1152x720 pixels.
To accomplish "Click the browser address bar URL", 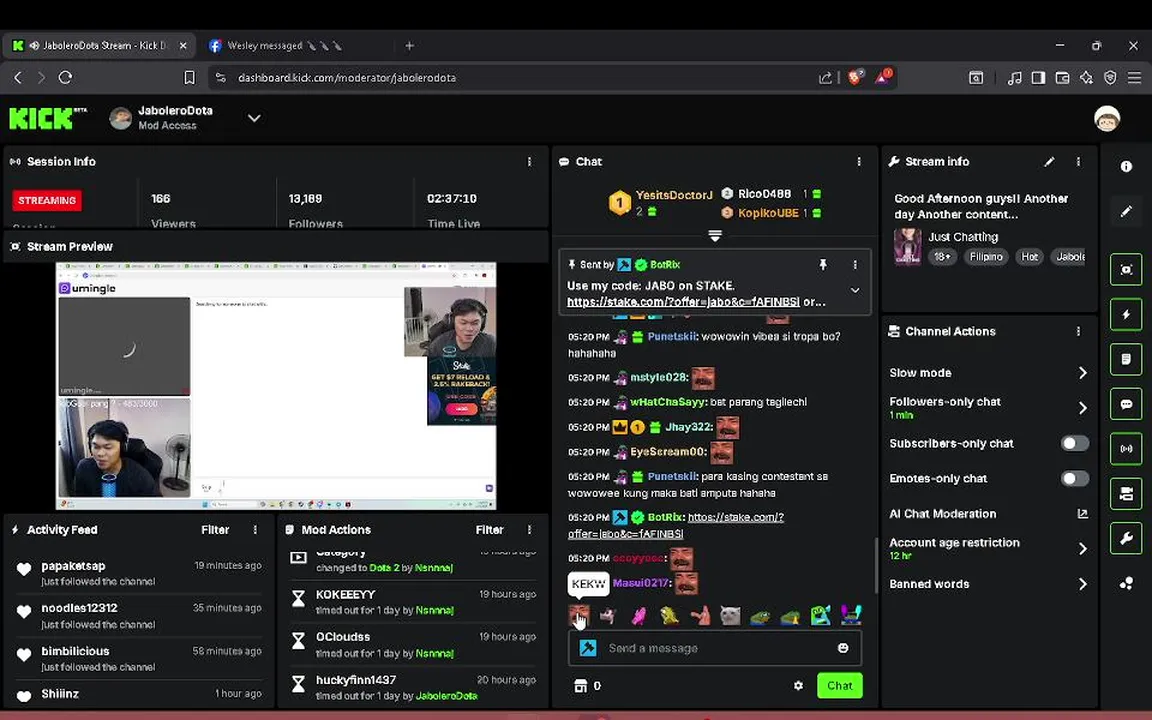I will (x=347, y=77).
